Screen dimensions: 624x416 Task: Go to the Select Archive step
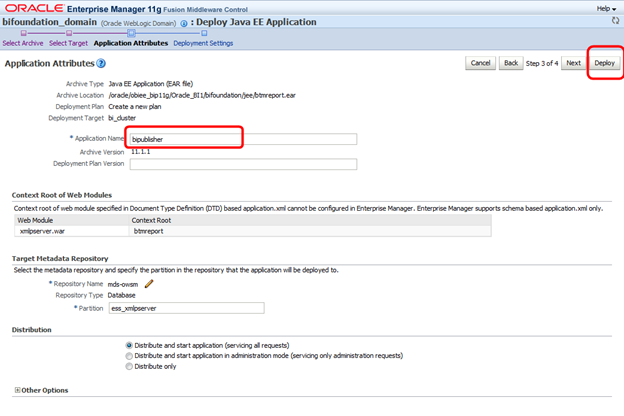click(x=23, y=43)
